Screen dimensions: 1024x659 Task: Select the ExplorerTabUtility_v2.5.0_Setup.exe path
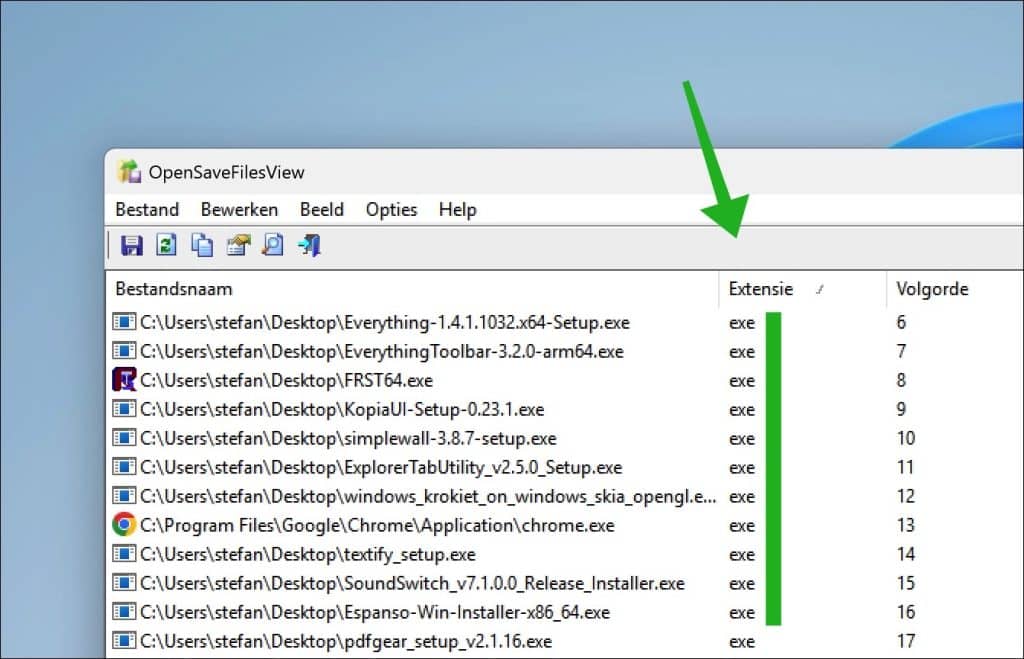click(381, 467)
